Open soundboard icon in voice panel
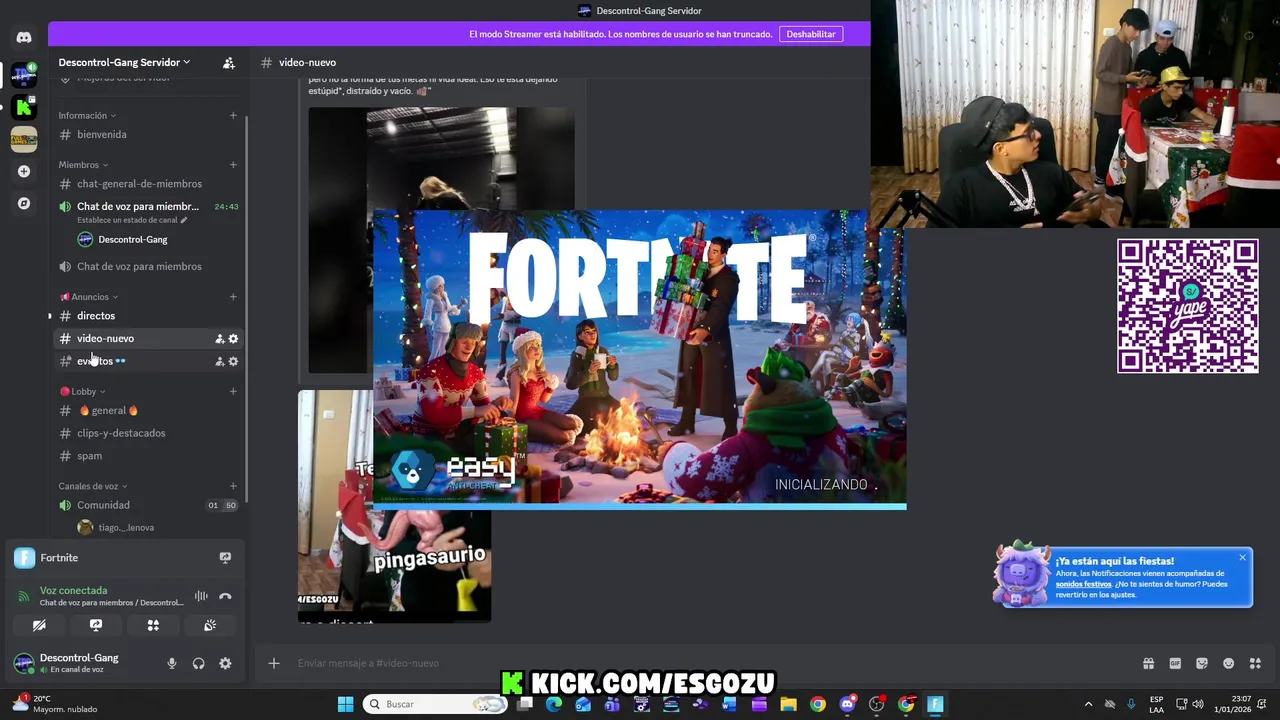 (210, 625)
